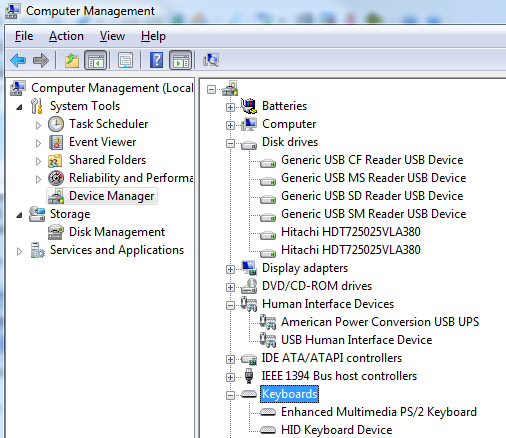Screen dimensions: 506x438
Task: Click the blue Help question mark icon
Action: (156, 60)
